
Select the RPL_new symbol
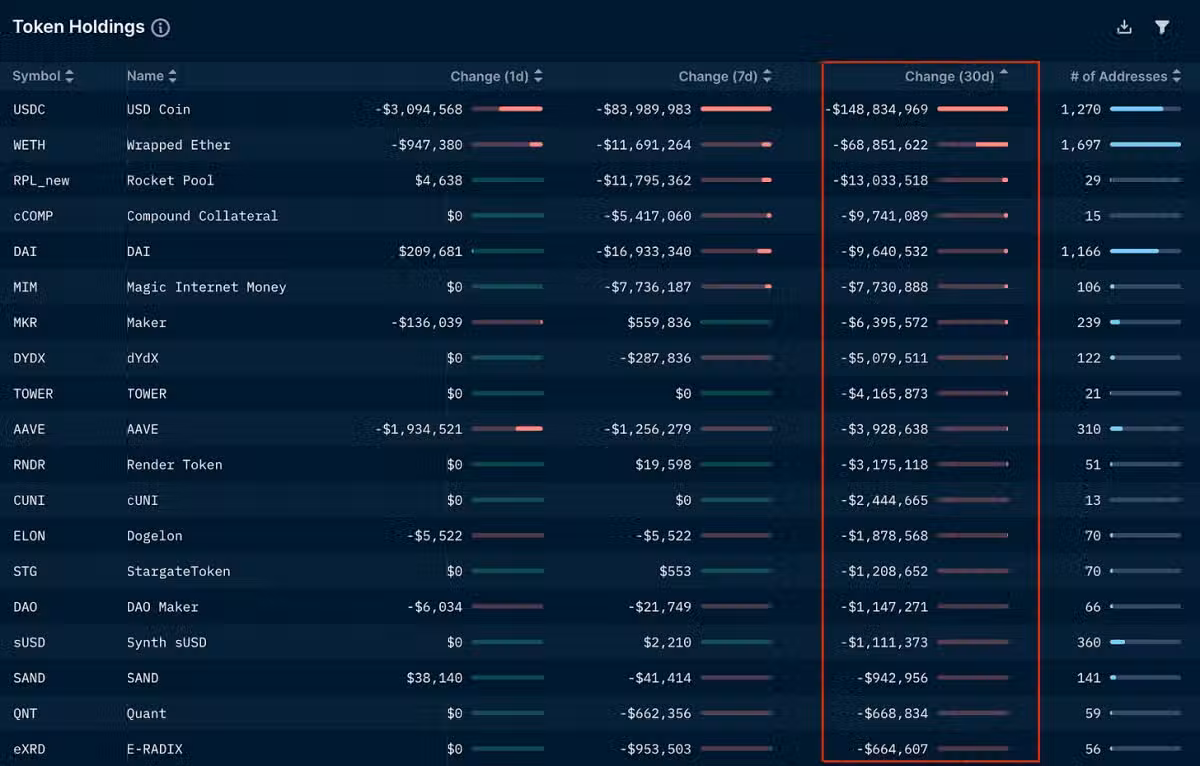pyautogui.click(x=41, y=180)
